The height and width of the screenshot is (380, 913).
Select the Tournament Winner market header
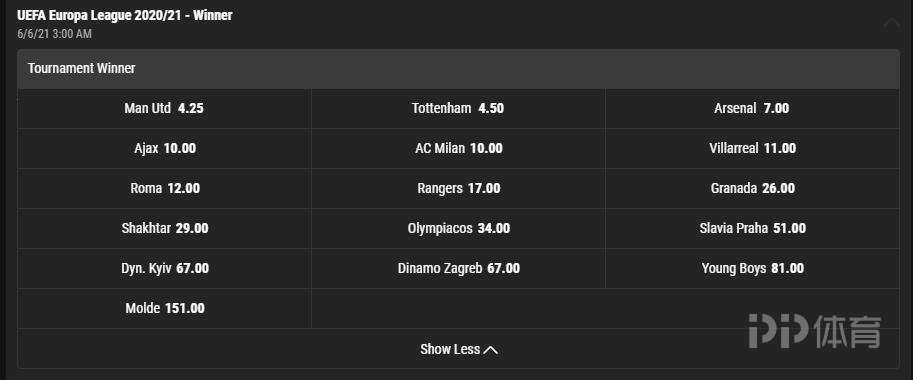(458, 69)
